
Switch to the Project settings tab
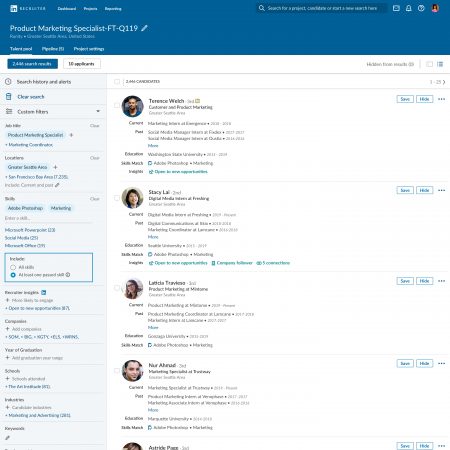pyautogui.click(x=89, y=49)
